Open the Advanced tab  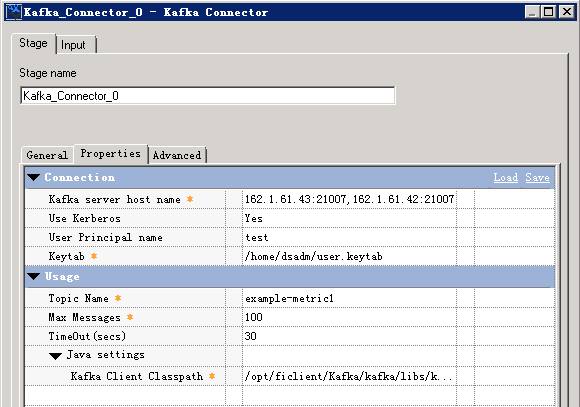point(177,155)
